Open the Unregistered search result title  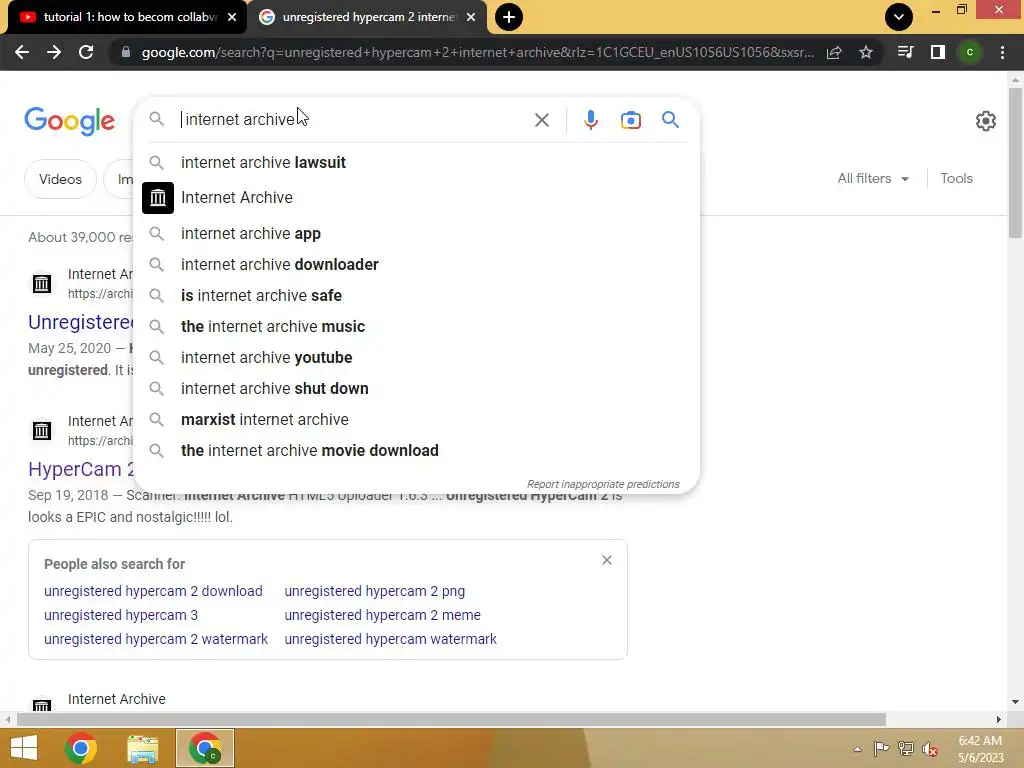(81, 322)
